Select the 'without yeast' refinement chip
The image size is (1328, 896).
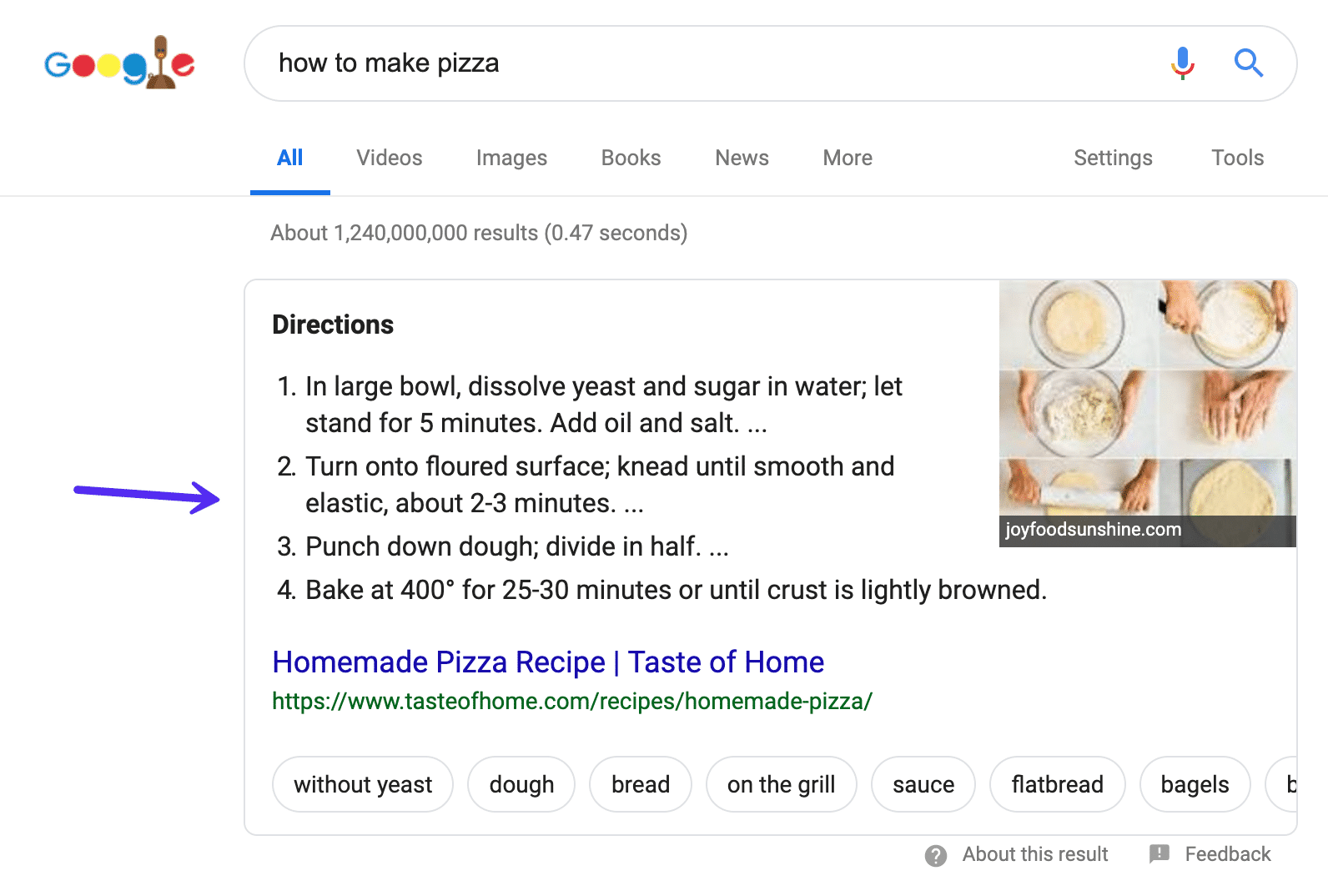(x=362, y=784)
